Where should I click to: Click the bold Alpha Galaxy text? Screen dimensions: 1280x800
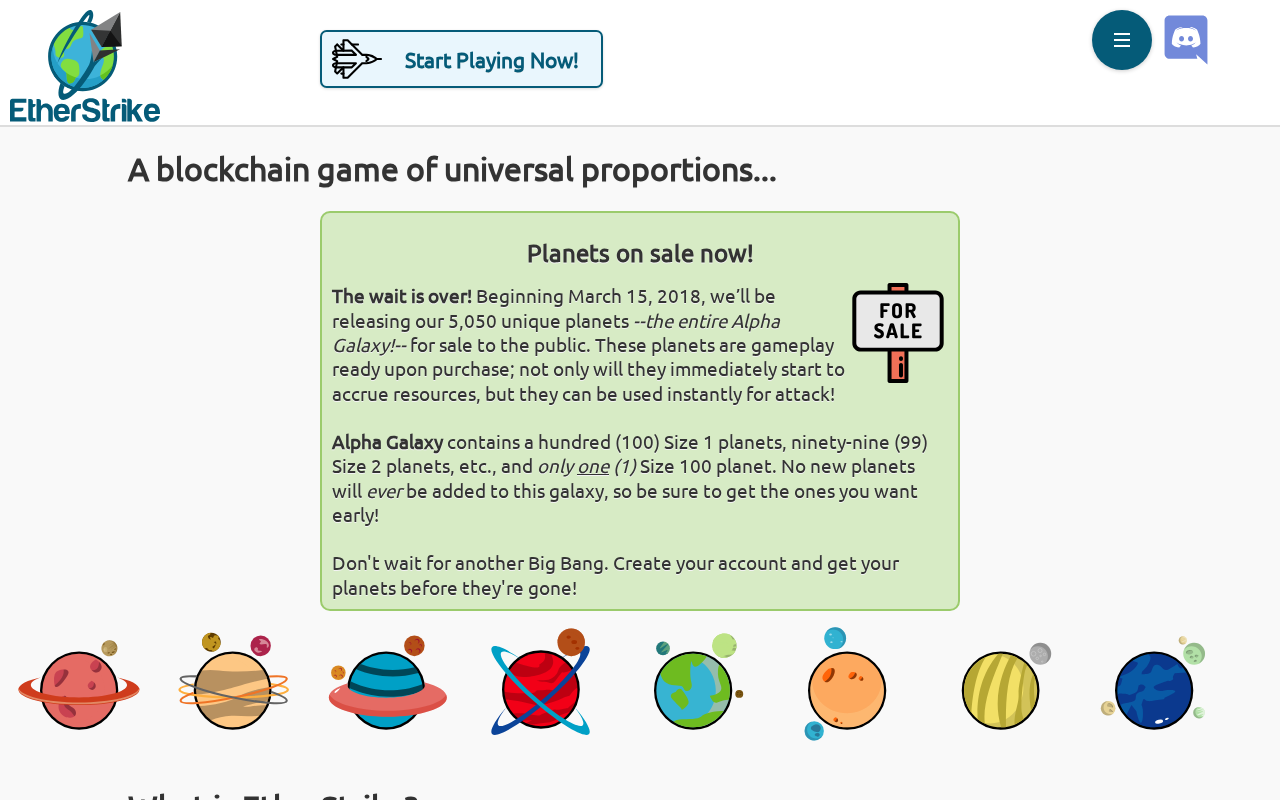pyautogui.click(x=388, y=442)
